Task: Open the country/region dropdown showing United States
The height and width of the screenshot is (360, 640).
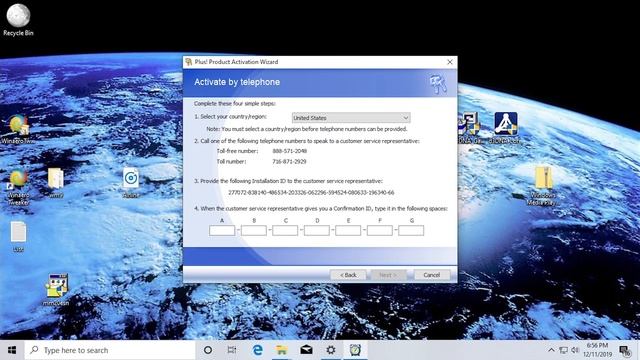Action: (x=351, y=118)
